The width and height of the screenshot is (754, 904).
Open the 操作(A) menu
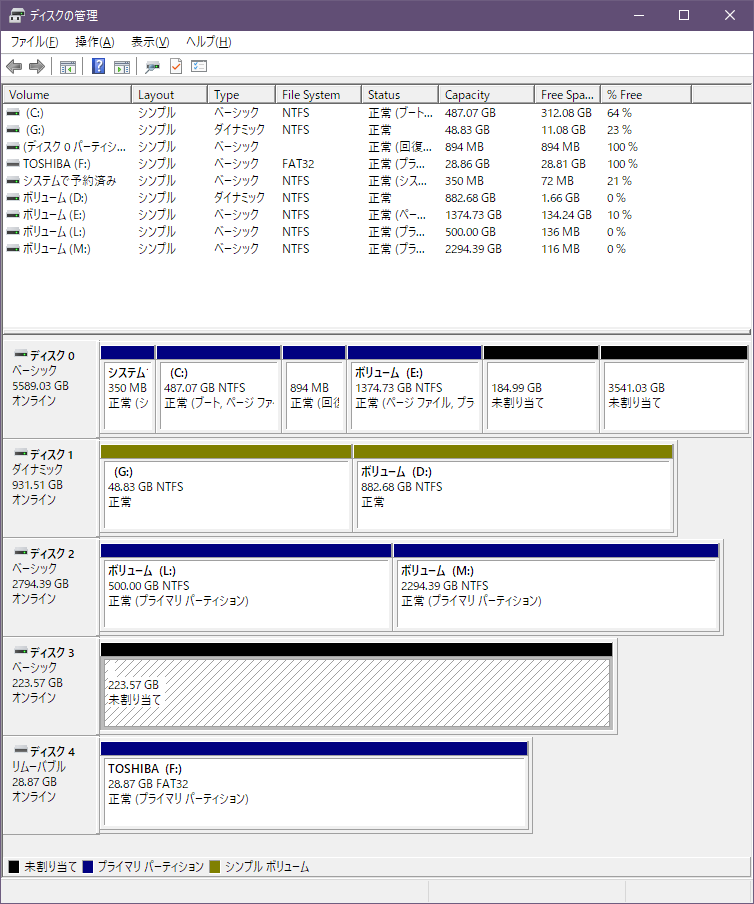click(x=95, y=42)
